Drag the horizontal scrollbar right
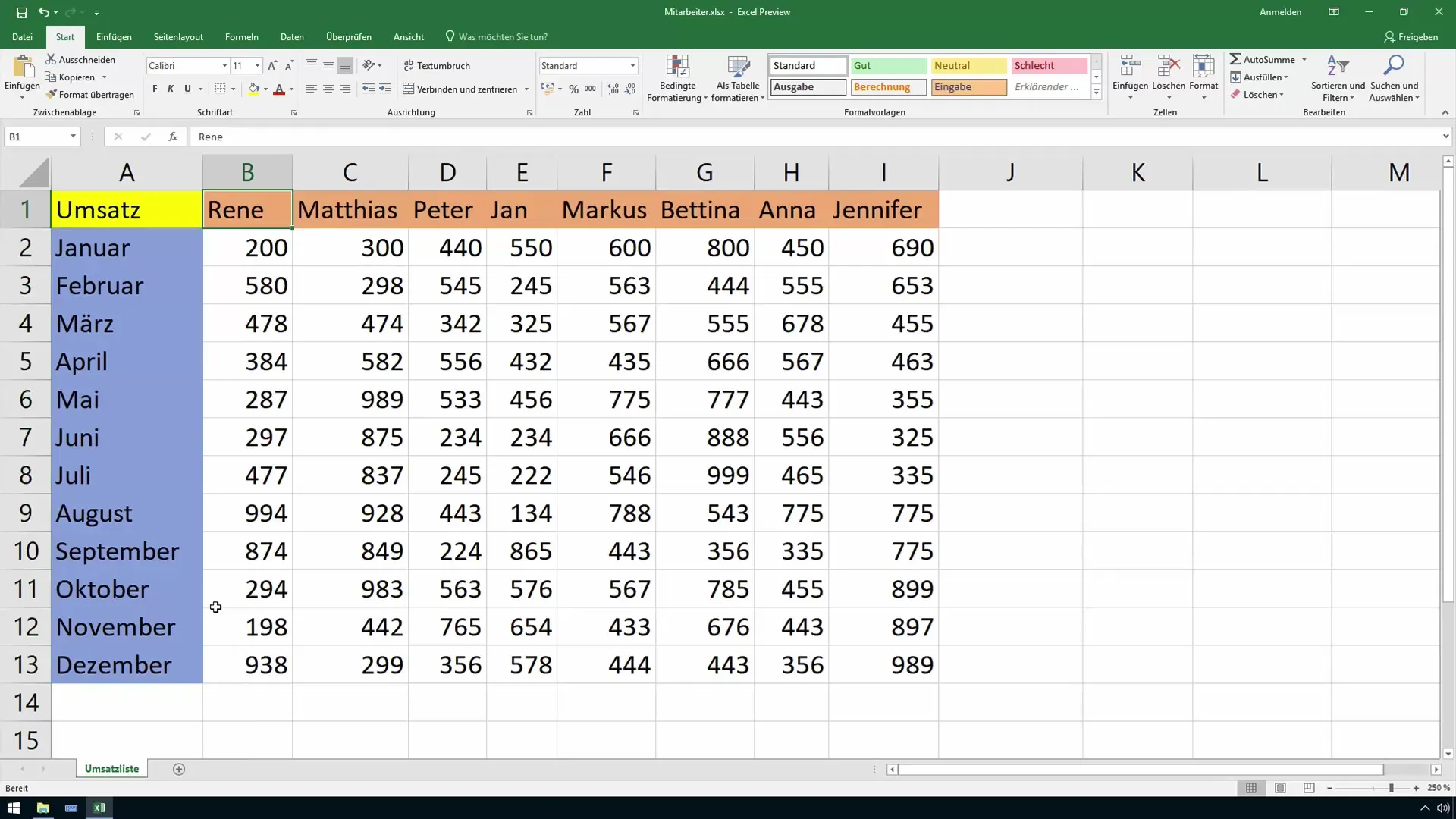Screen dimensions: 1456x819 pos(1437,769)
